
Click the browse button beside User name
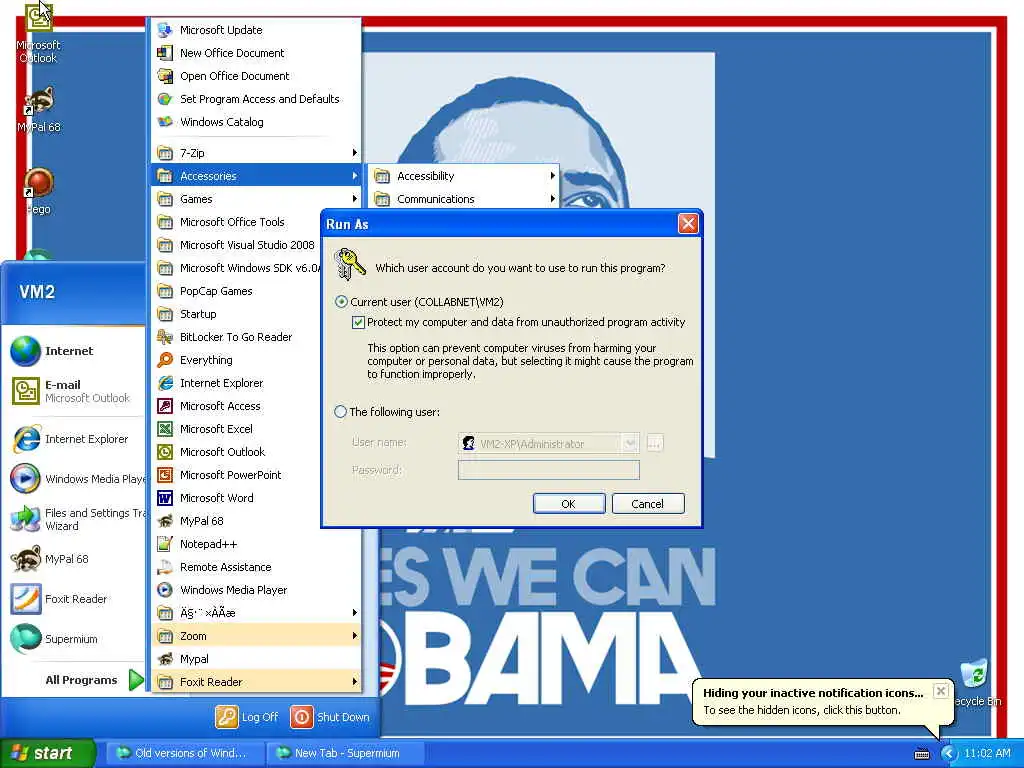654,443
